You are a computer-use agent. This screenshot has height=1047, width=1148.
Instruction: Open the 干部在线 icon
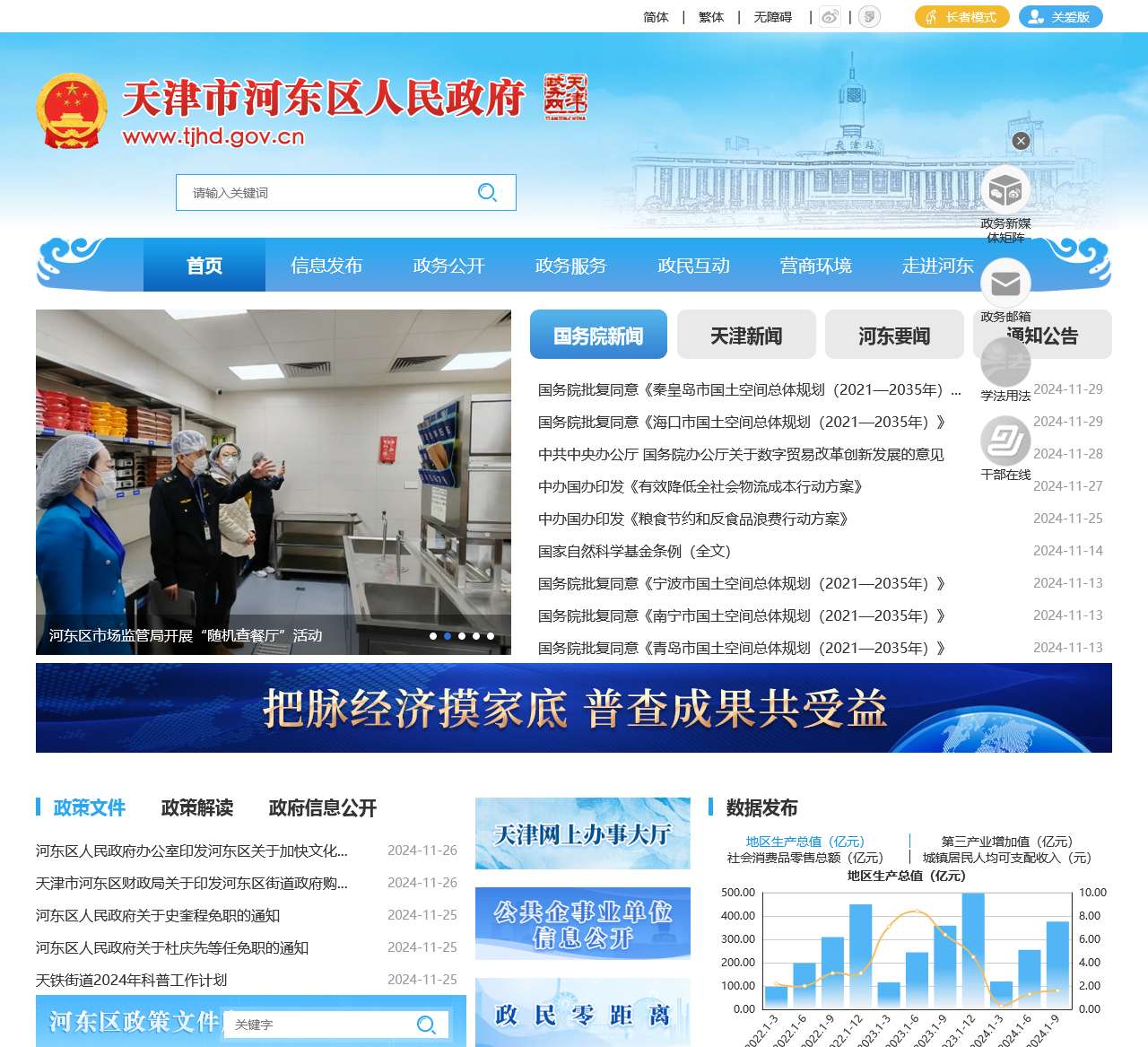[1006, 441]
